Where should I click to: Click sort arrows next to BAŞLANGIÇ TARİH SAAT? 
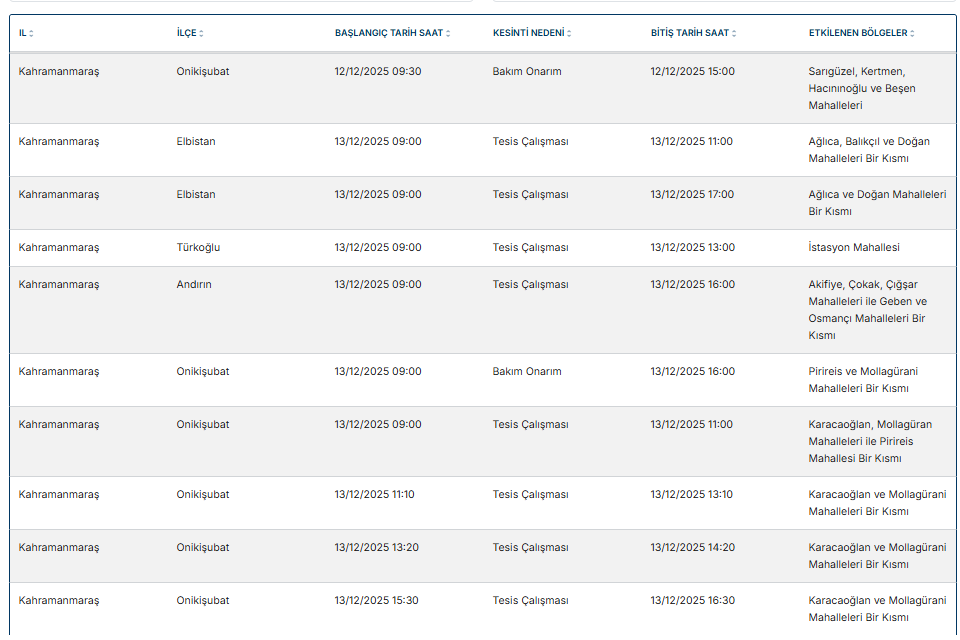point(448,34)
